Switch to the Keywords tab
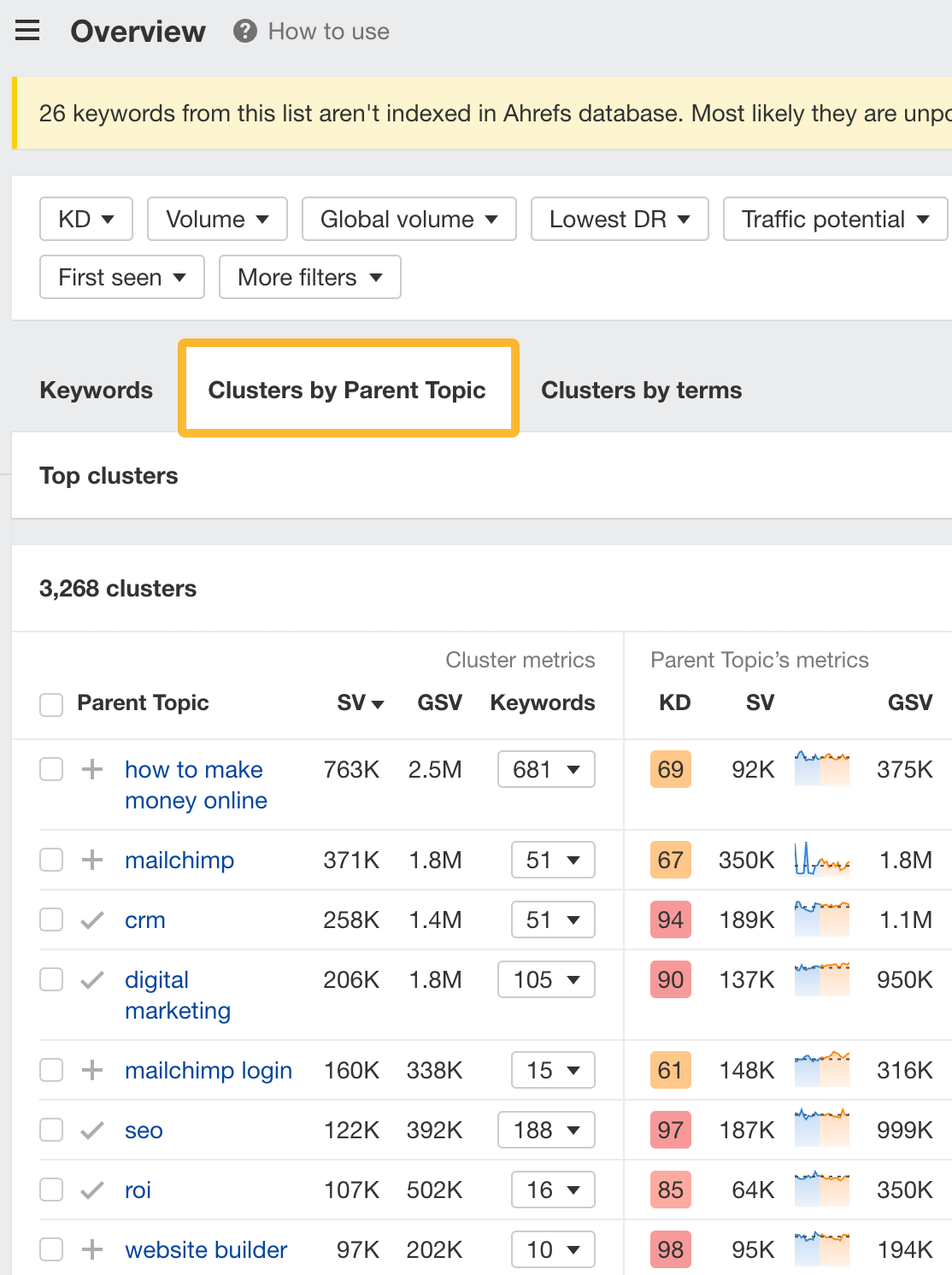 tap(96, 390)
